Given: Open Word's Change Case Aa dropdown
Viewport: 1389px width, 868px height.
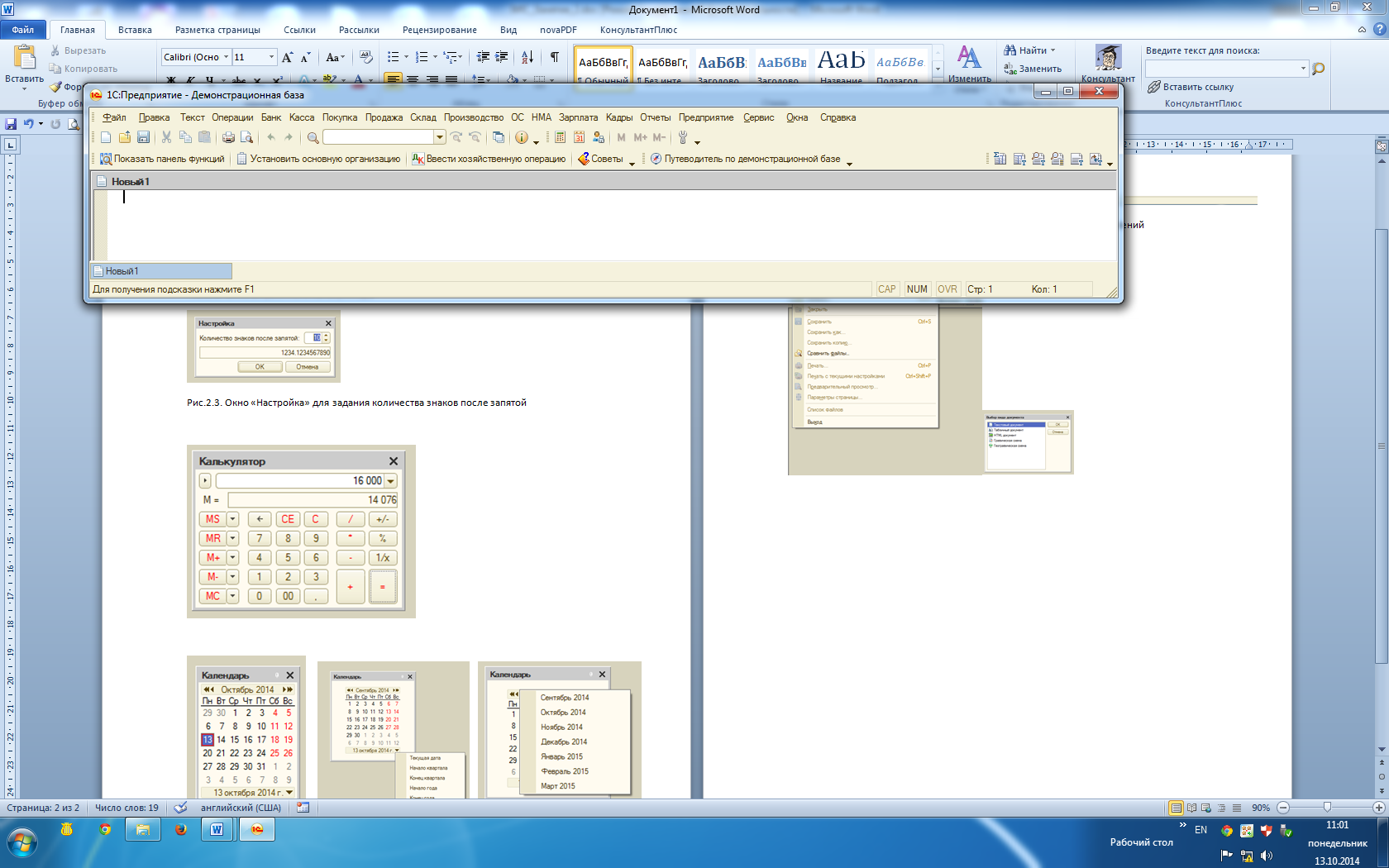Looking at the screenshot, I should [335, 57].
